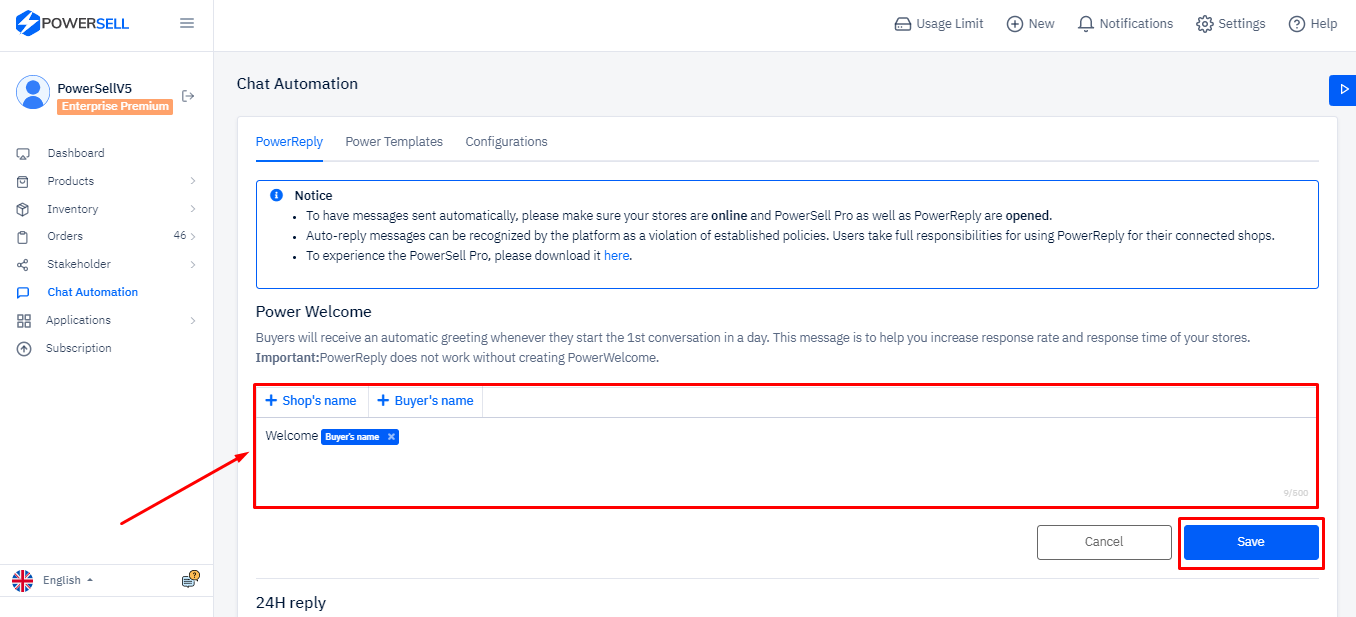
Task: Open the Configurations tab
Action: click(x=506, y=142)
